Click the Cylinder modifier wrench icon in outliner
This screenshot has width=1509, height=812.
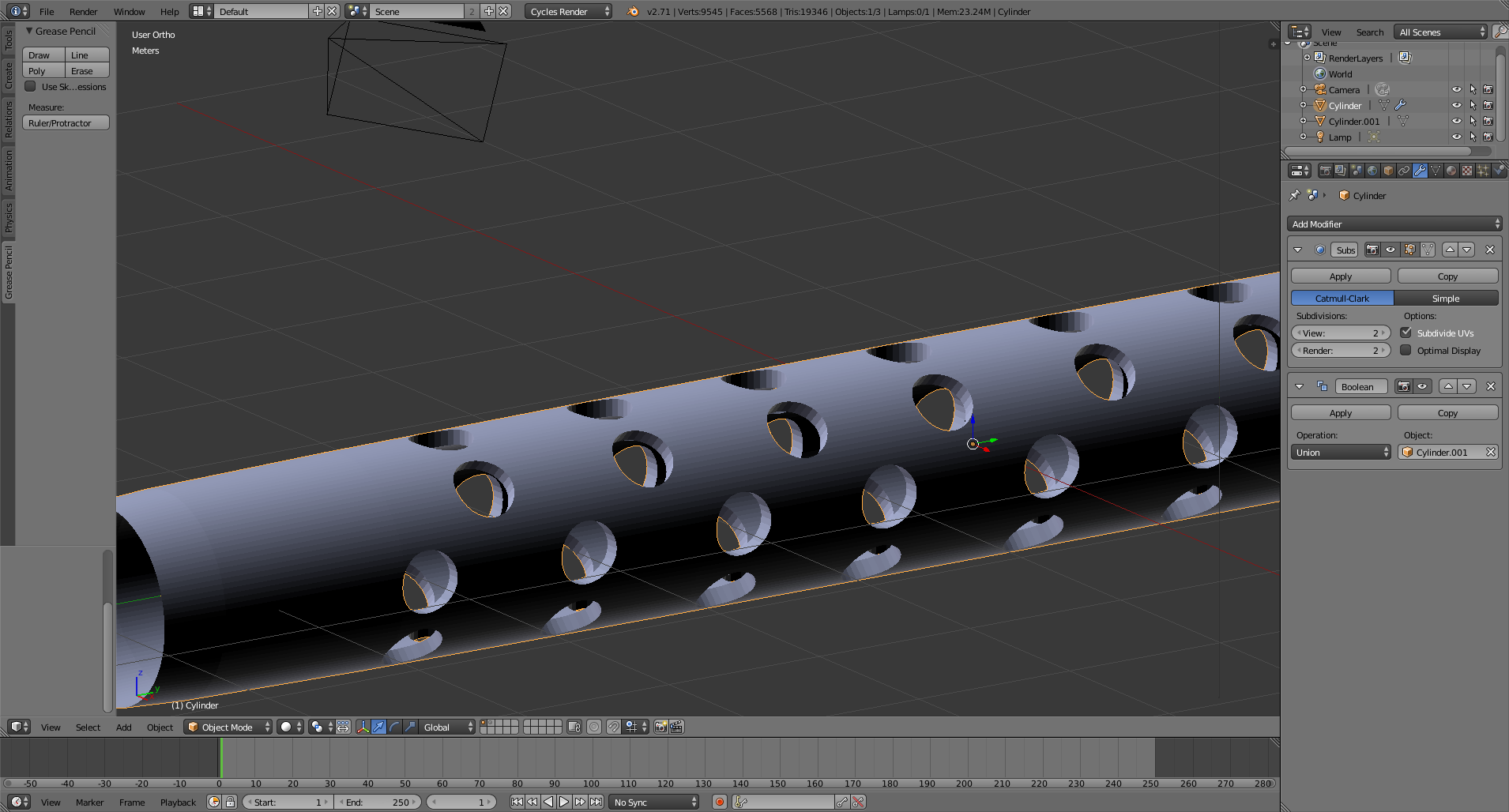[1400, 105]
